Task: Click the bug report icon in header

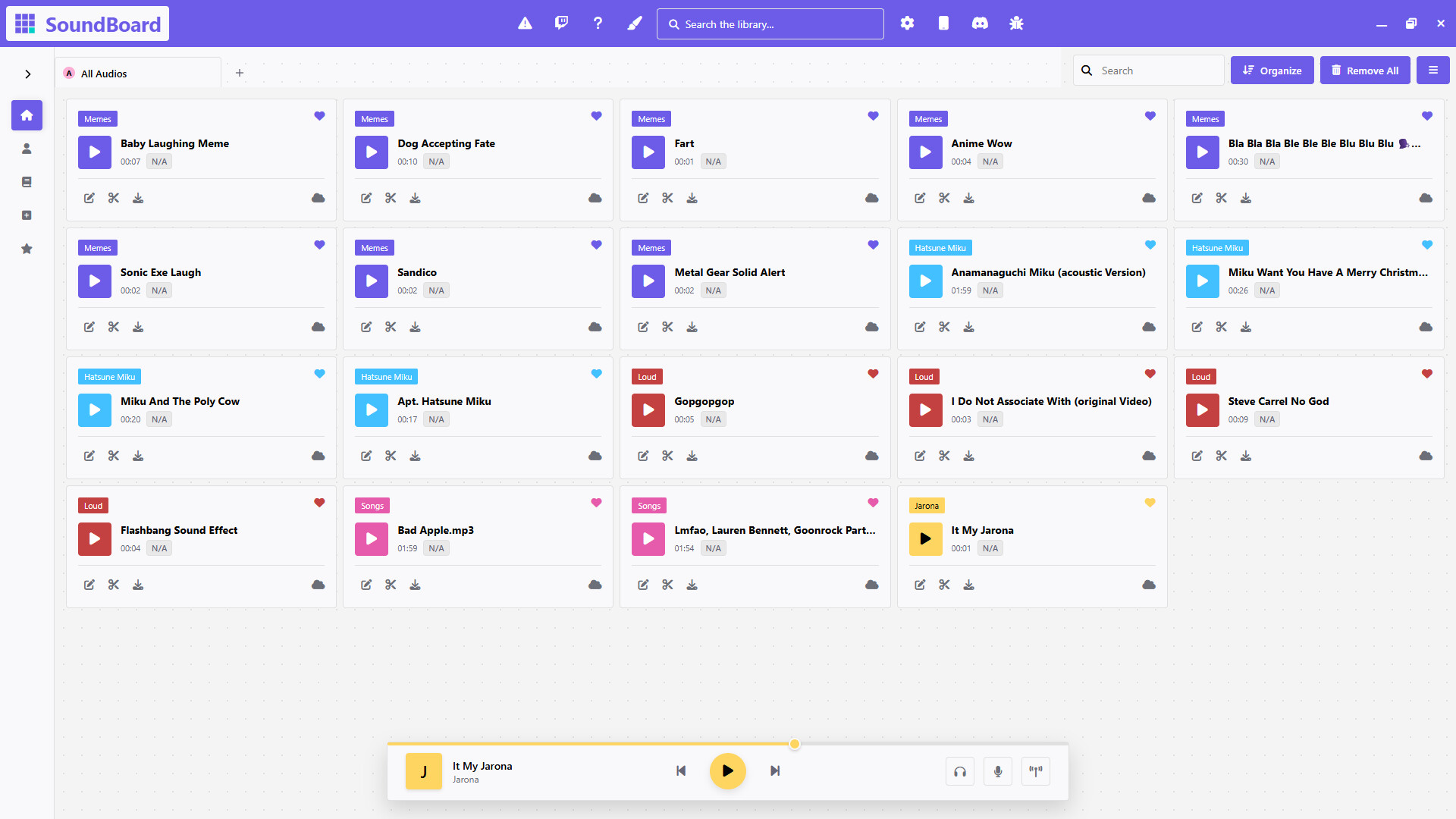Action: 1016,24
